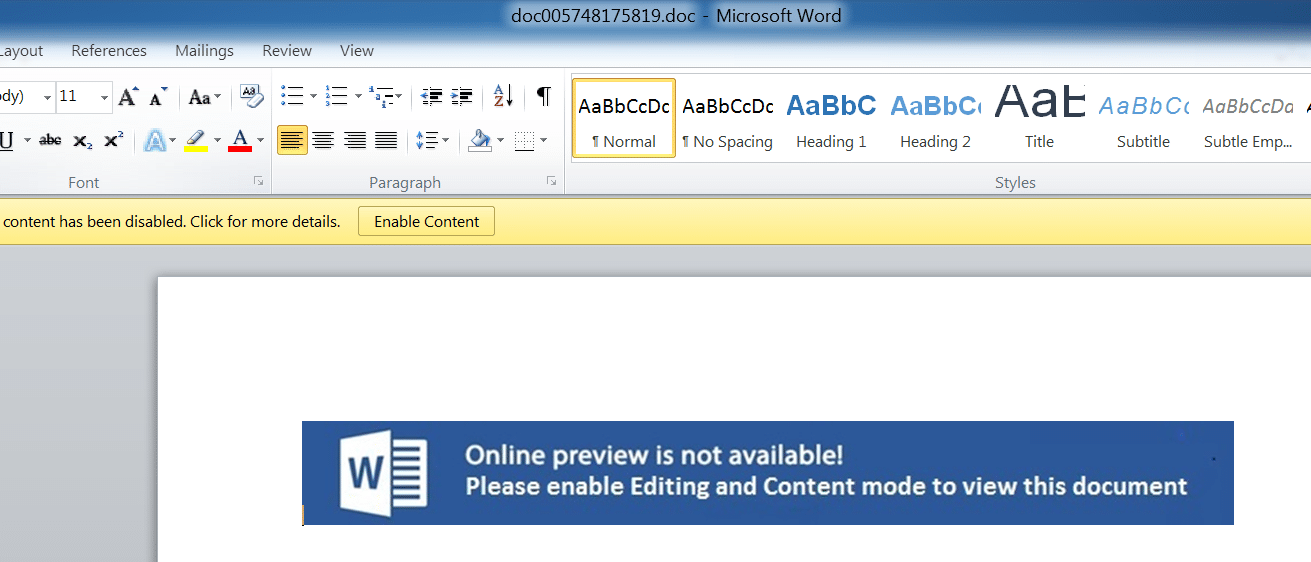Switch to the Review tab
Viewport: 1311px width, 562px height.
tap(287, 51)
